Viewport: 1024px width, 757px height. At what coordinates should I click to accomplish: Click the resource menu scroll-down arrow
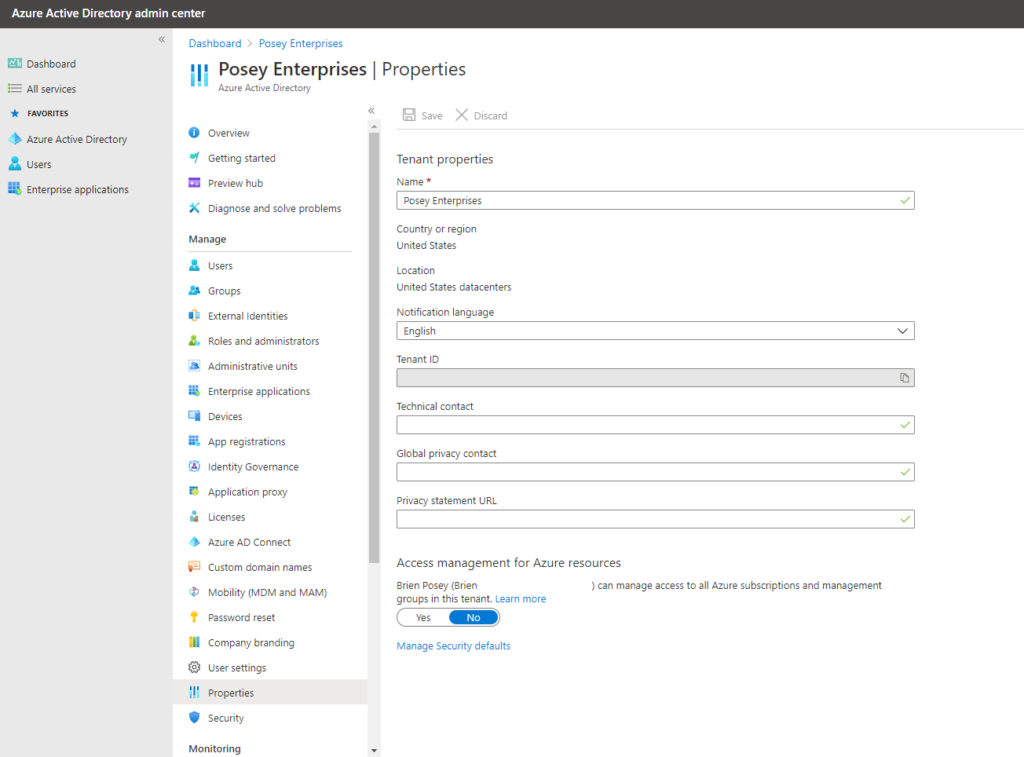click(x=374, y=750)
